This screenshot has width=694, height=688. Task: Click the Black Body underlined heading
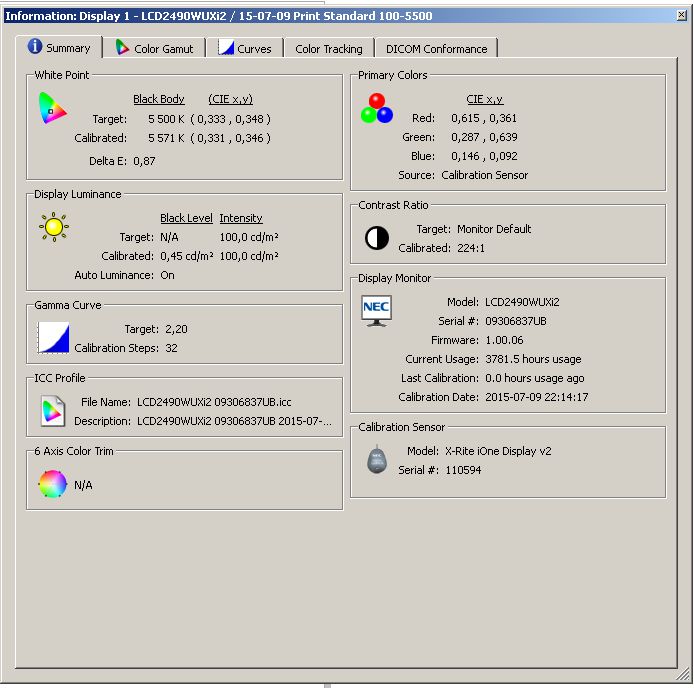[159, 99]
